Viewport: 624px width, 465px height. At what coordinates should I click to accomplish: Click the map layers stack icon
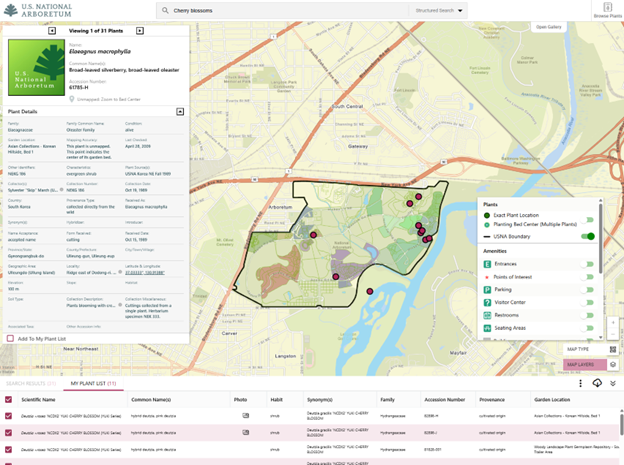click(613, 364)
